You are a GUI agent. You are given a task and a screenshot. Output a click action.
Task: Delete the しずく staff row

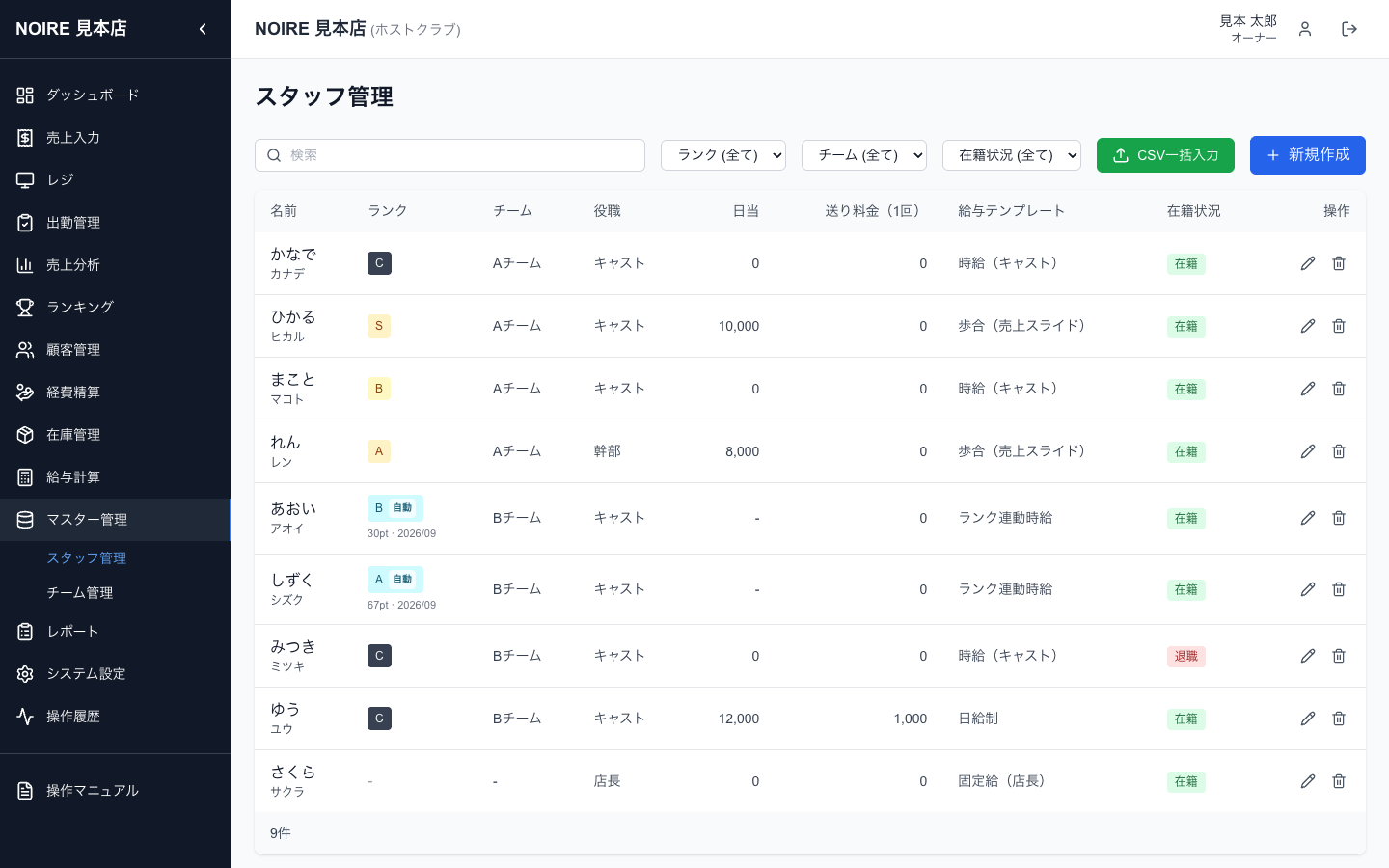click(x=1339, y=589)
